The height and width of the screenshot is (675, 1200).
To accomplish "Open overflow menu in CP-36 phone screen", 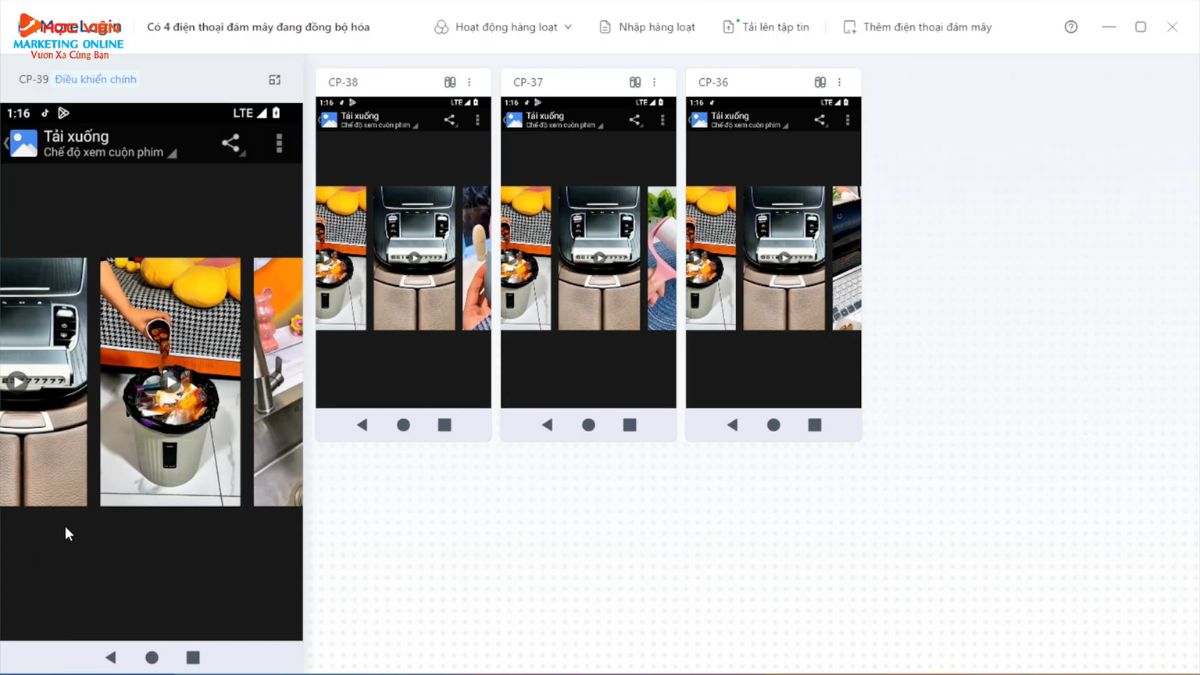I will pyautogui.click(x=847, y=120).
